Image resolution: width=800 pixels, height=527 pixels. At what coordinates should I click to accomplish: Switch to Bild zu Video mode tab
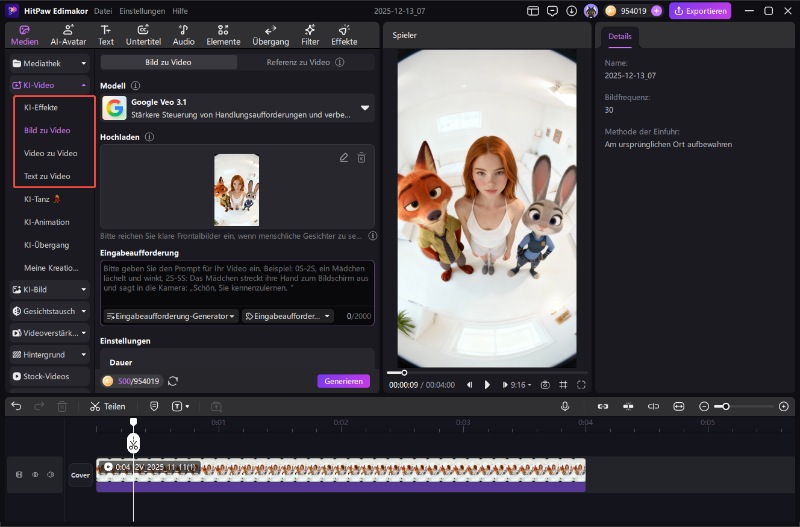pyautogui.click(x=168, y=62)
